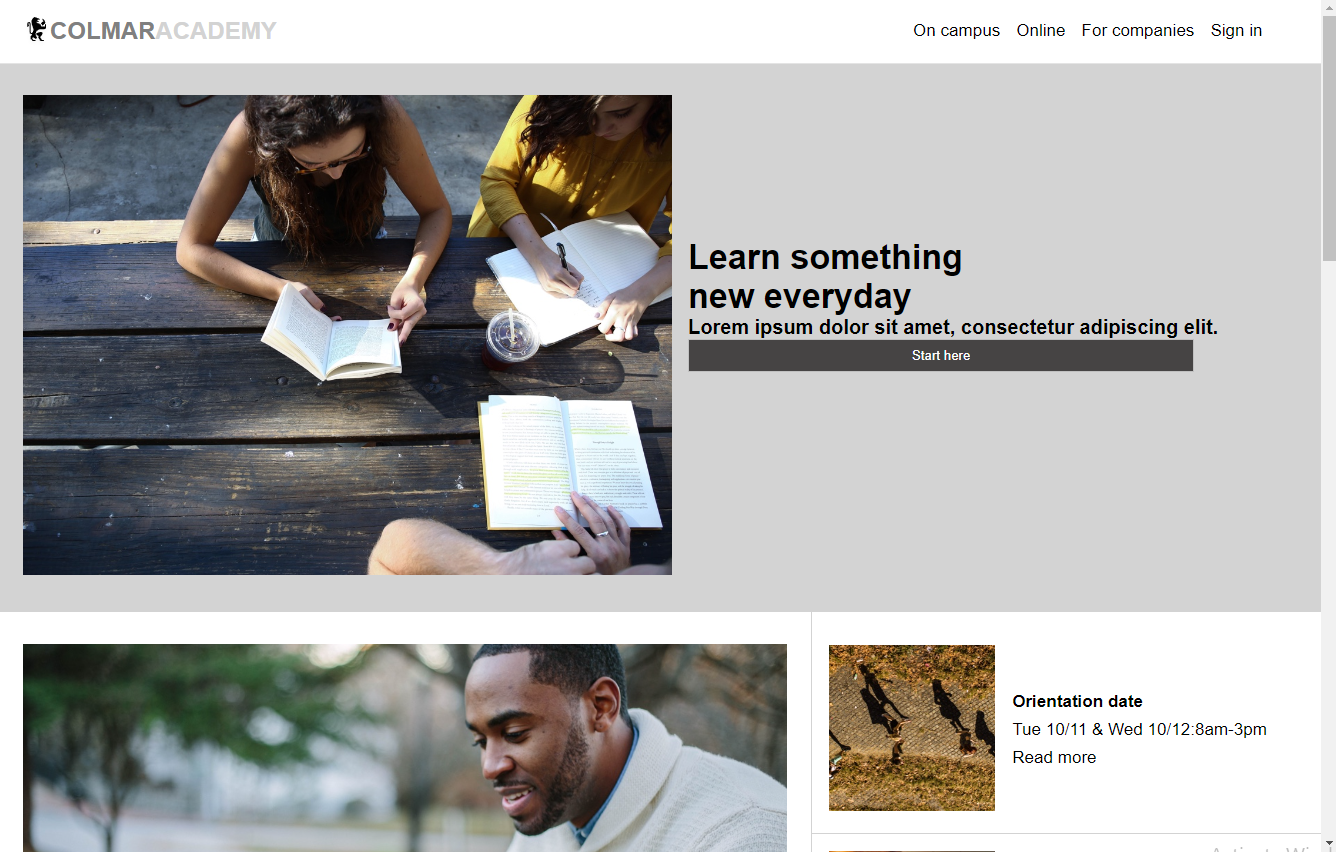Click the smiling man photo
Image resolution: width=1336 pixels, height=852 pixels.
pyautogui.click(x=405, y=748)
